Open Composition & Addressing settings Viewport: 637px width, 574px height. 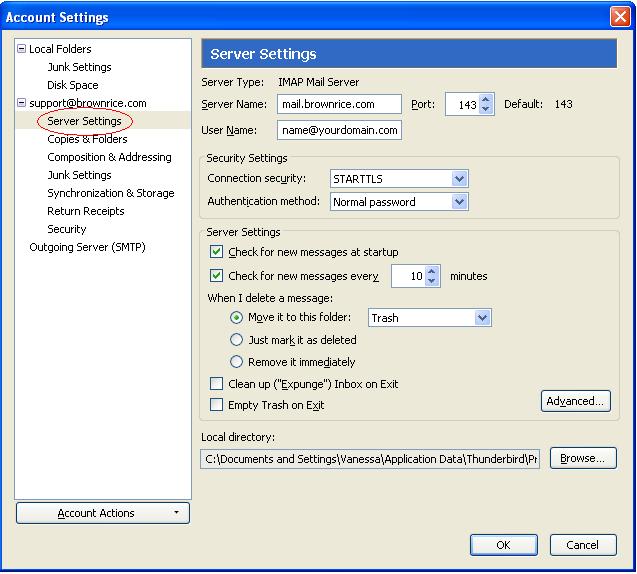pyautogui.click(x=109, y=157)
